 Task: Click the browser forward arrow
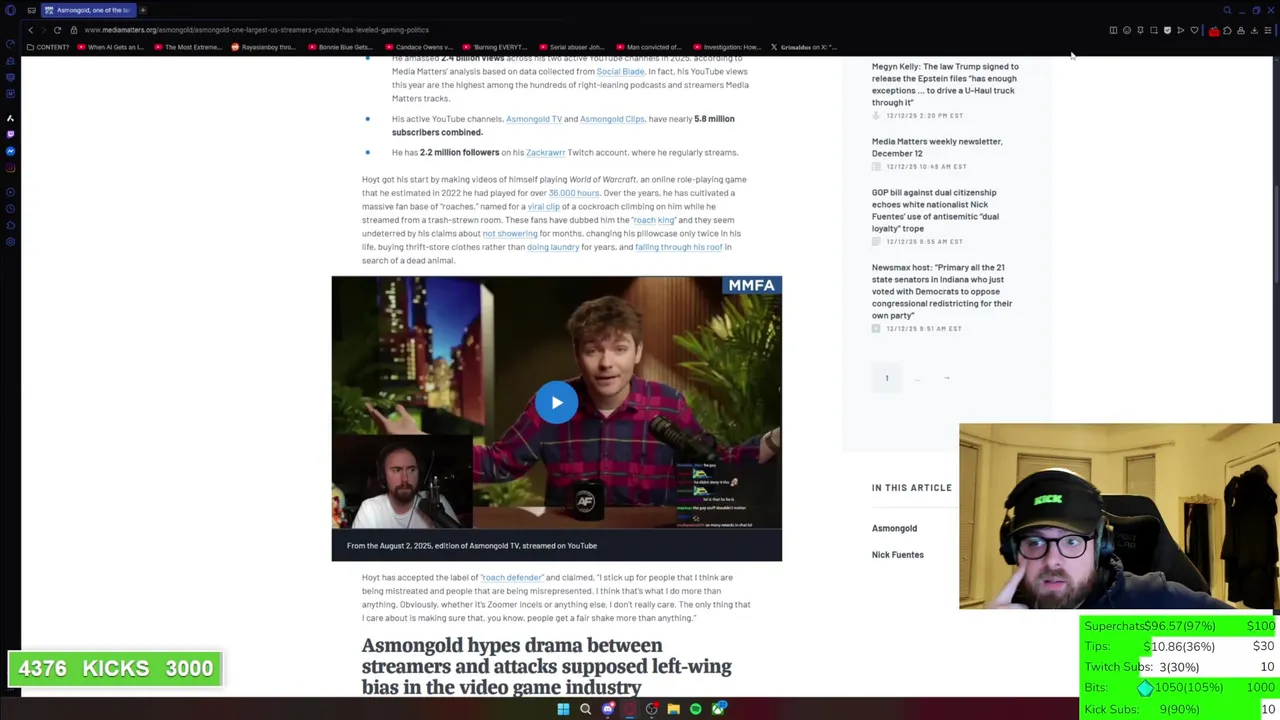click(x=43, y=30)
